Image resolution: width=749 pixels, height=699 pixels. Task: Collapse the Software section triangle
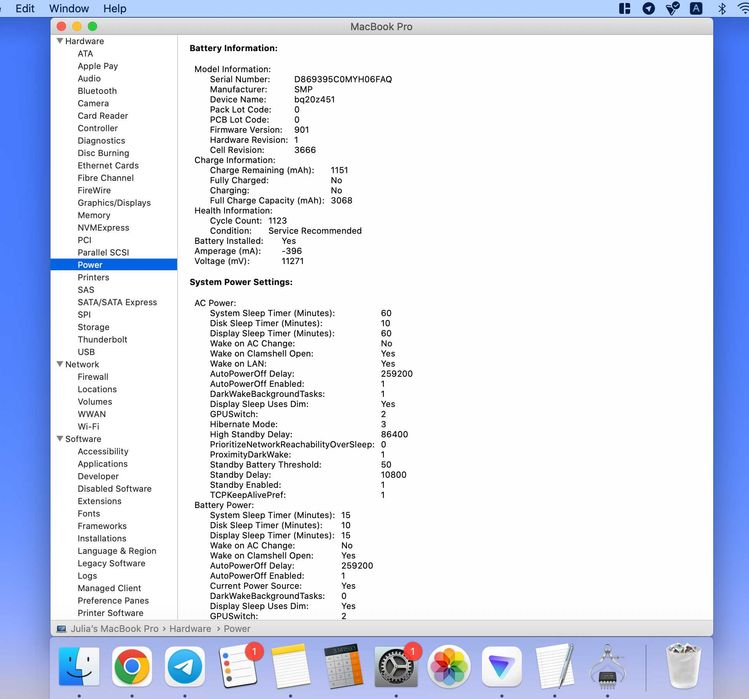(60, 439)
